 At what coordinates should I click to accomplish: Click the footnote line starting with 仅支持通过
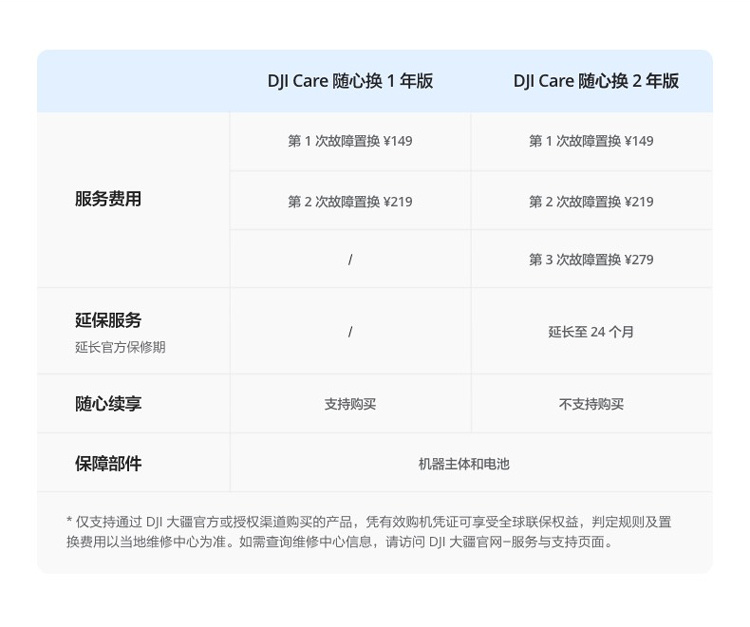coord(370,521)
